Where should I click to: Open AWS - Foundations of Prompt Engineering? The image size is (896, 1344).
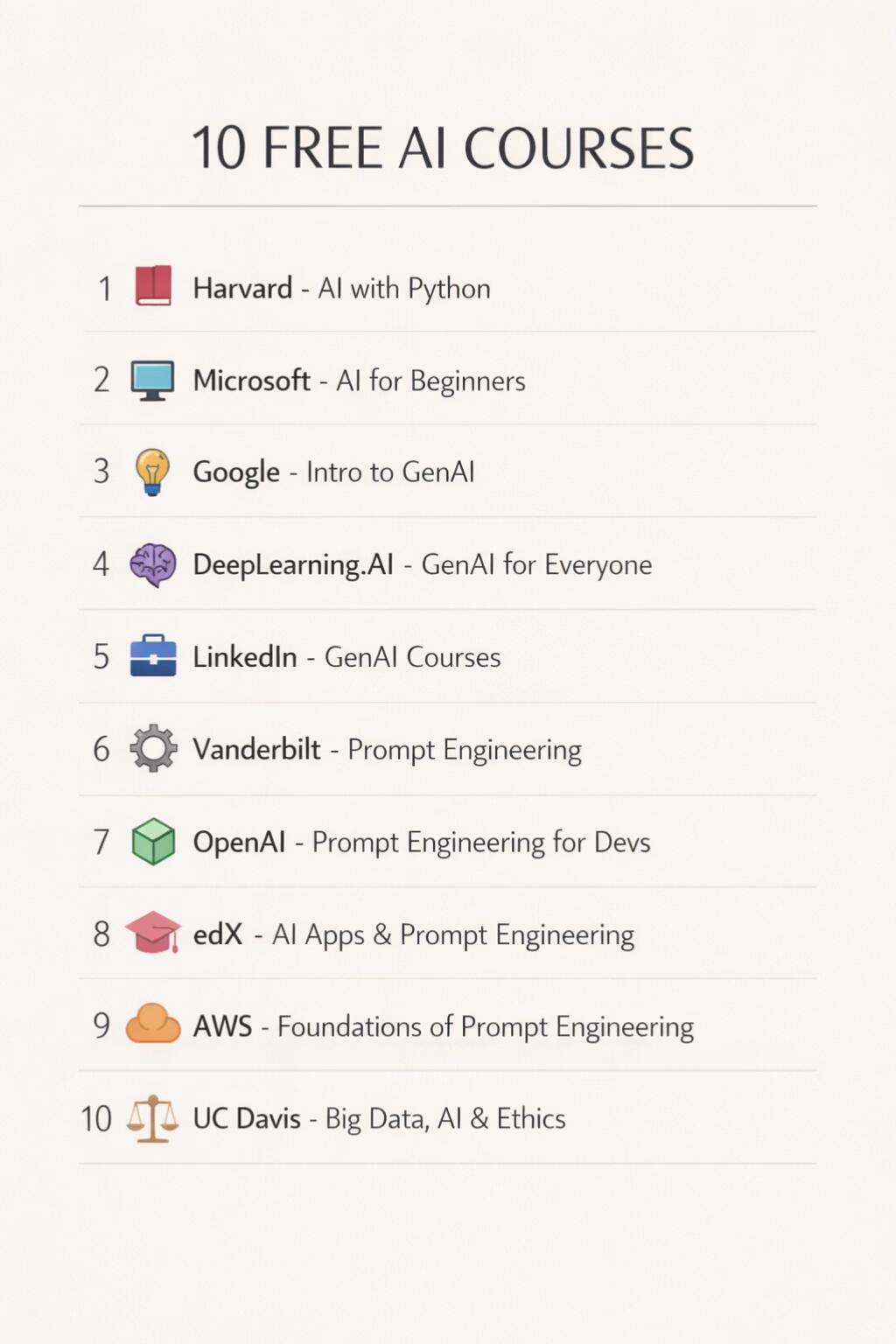tap(443, 1026)
